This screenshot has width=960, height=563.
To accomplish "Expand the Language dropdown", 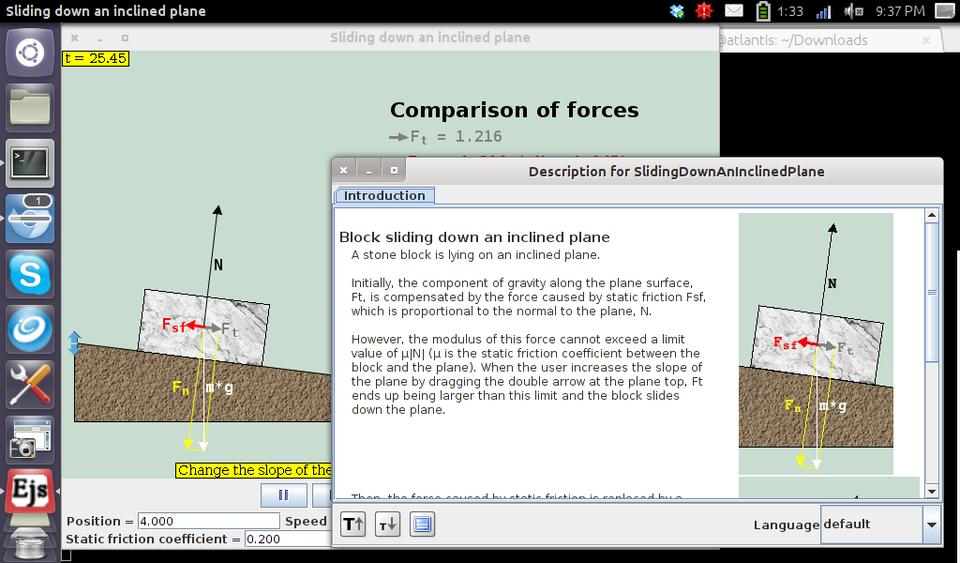I will 931,524.
